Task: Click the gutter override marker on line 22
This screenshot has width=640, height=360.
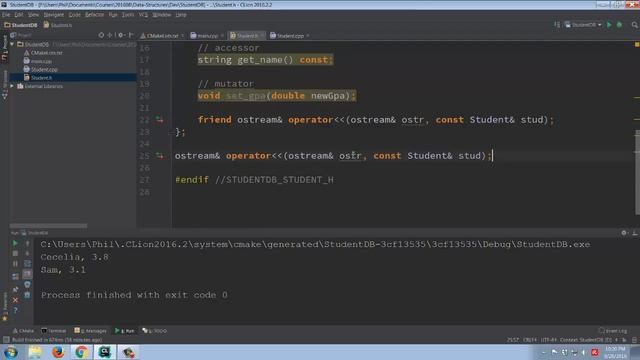Action: 159,120
